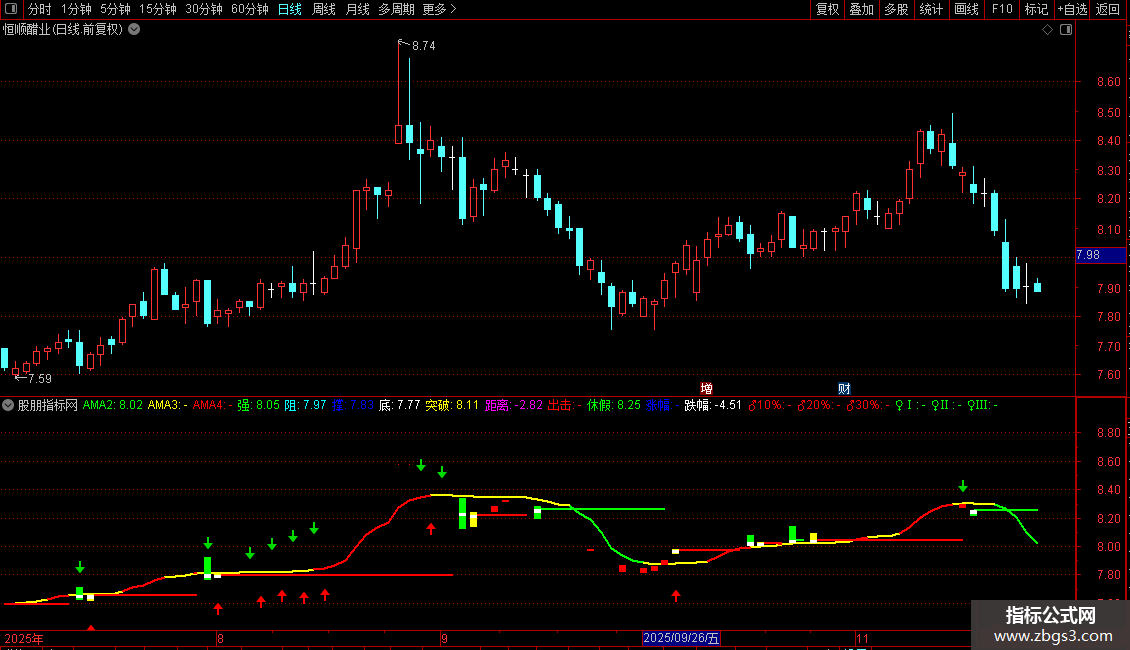The height and width of the screenshot is (650, 1130).
Task: Click the 阻: 7.97 indicator value
Action: [x=306, y=405]
